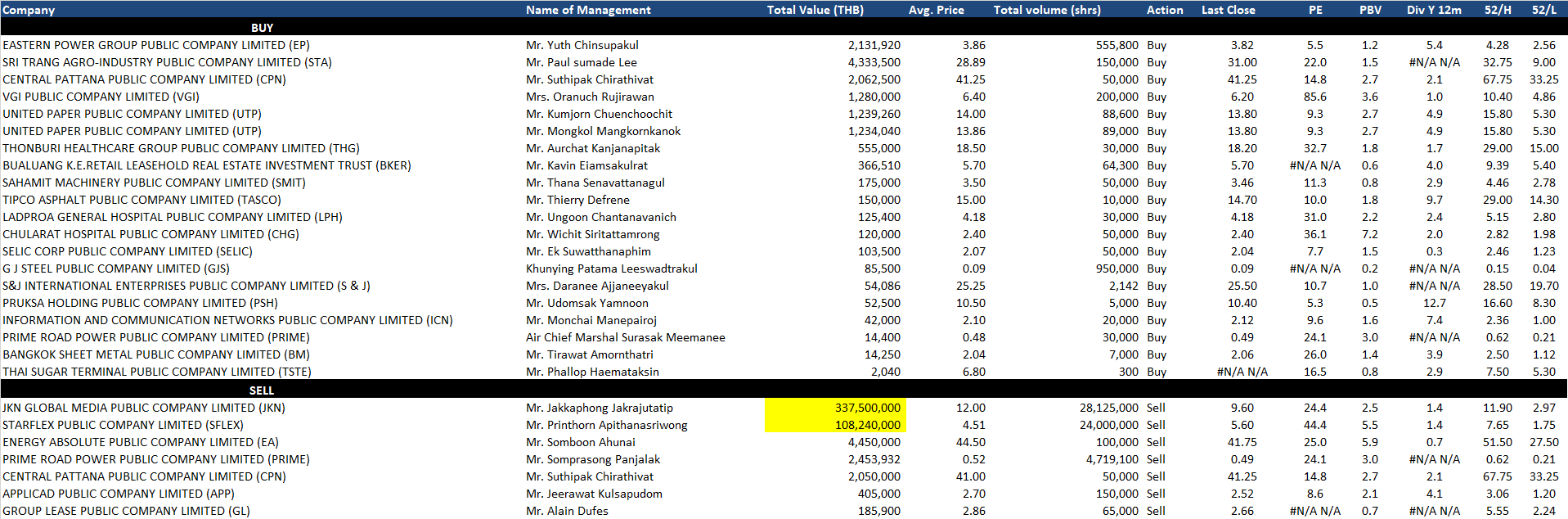The image size is (1568, 519).
Task: Select the Mr. Paul sumade Lee cell
Action: pyautogui.click(x=581, y=62)
